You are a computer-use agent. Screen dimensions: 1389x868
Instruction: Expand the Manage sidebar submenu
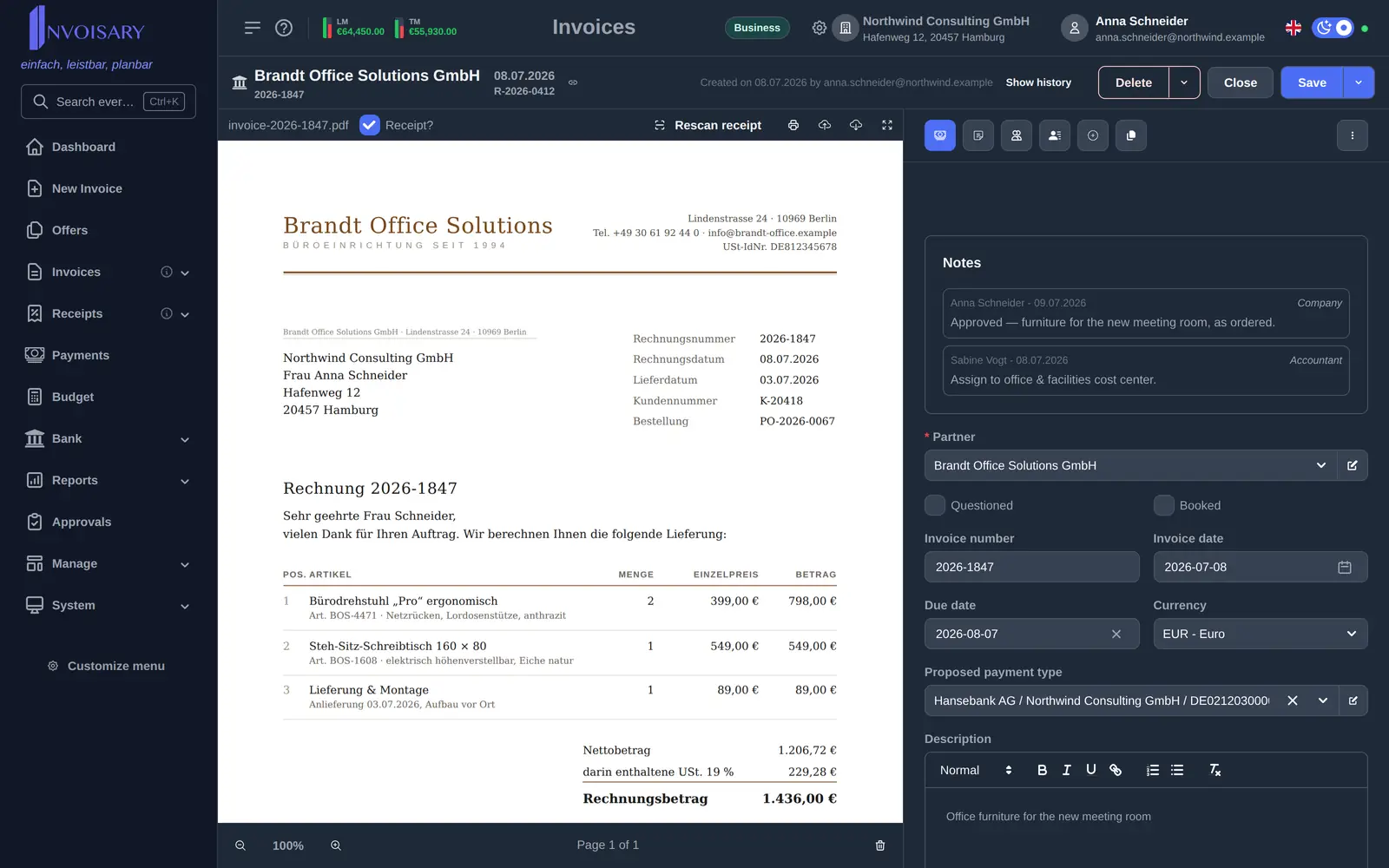coord(185,564)
